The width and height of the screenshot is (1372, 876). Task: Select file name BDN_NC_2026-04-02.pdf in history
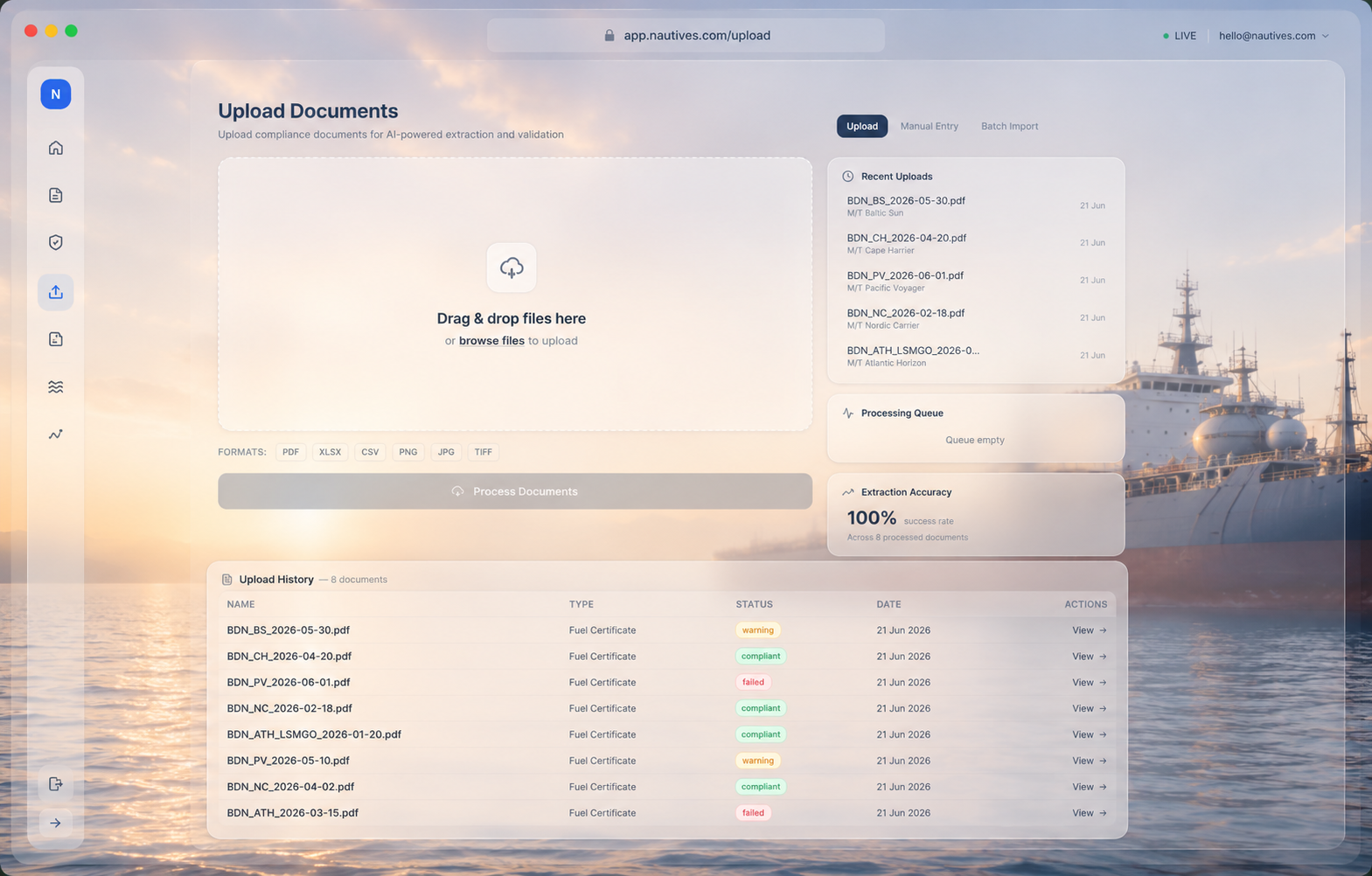pos(290,787)
